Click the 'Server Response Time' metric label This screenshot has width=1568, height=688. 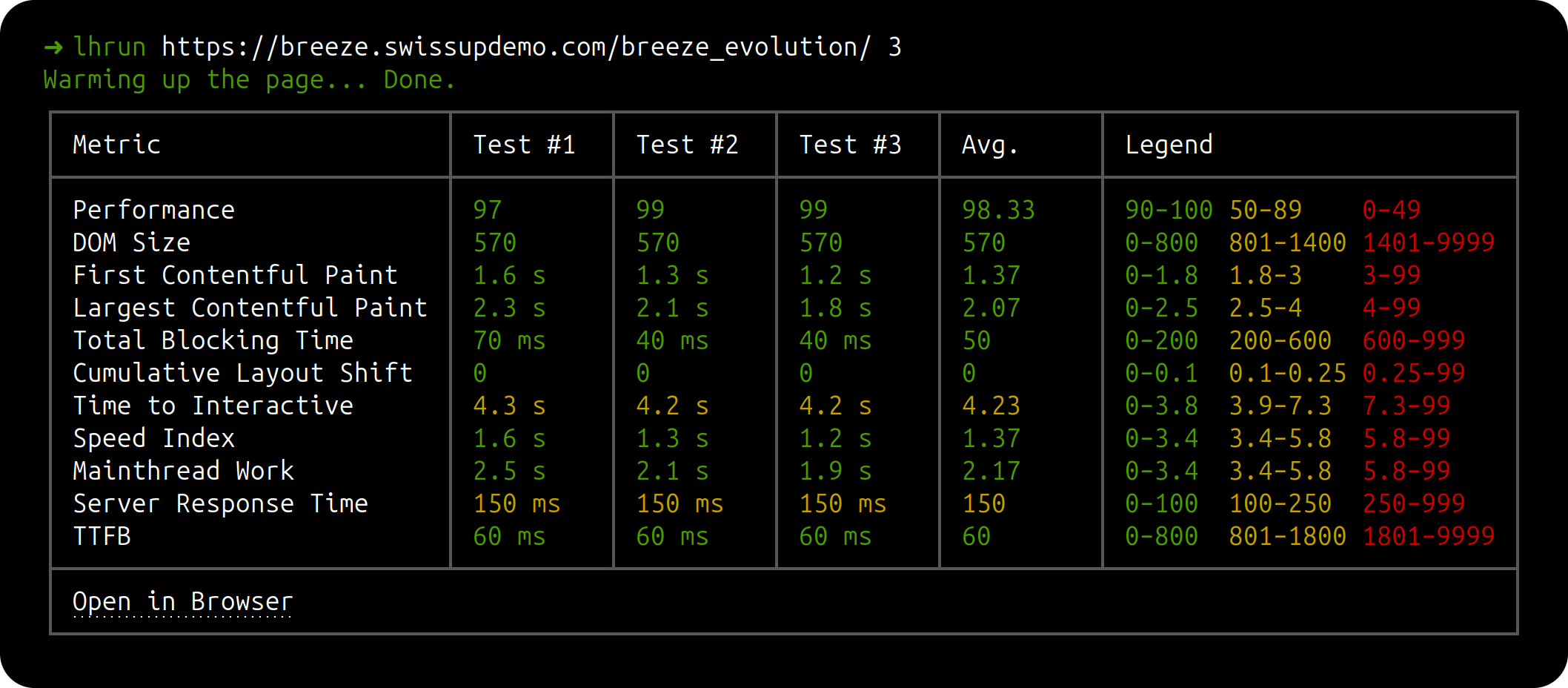coord(220,503)
